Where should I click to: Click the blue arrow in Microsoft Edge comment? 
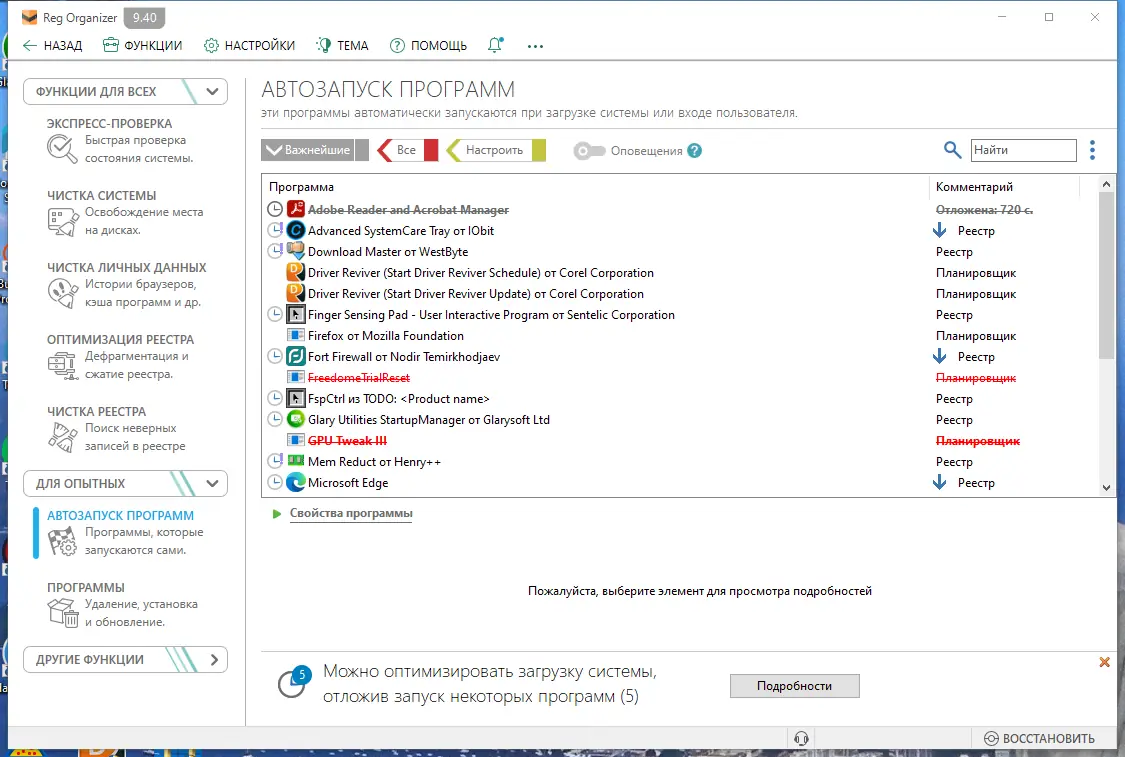click(x=939, y=483)
